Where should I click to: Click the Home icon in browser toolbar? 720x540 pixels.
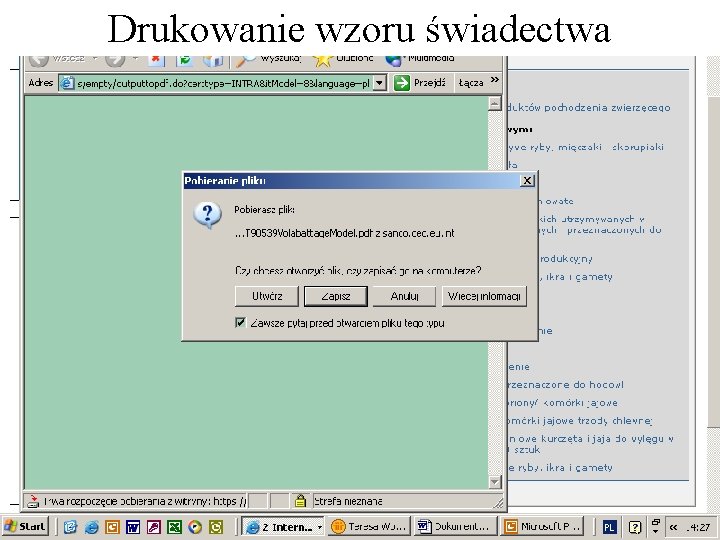pyautogui.click(x=213, y=60)
